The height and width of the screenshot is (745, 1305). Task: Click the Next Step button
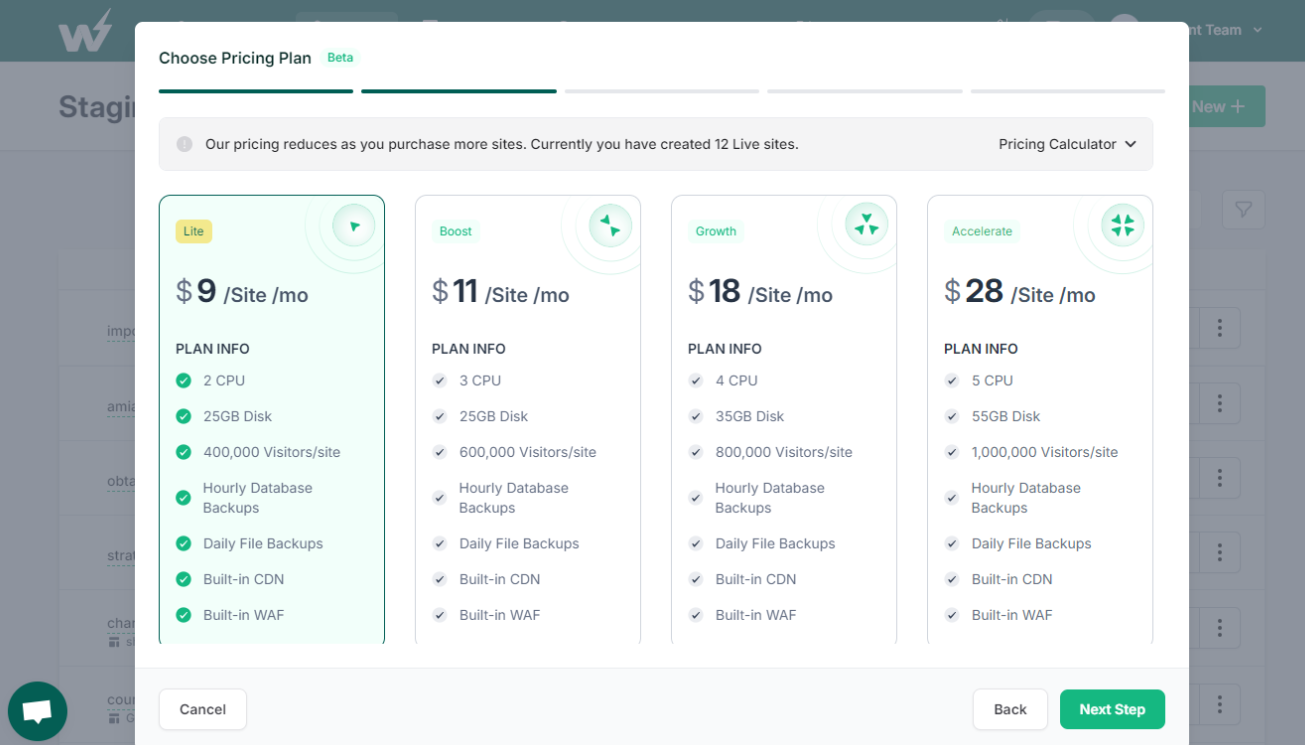(x=1112, y=709)
